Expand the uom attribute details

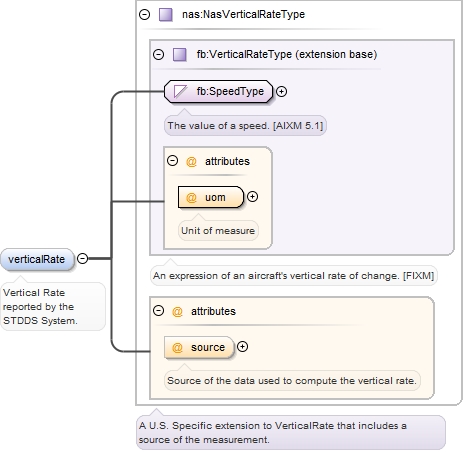click(252, 197)
